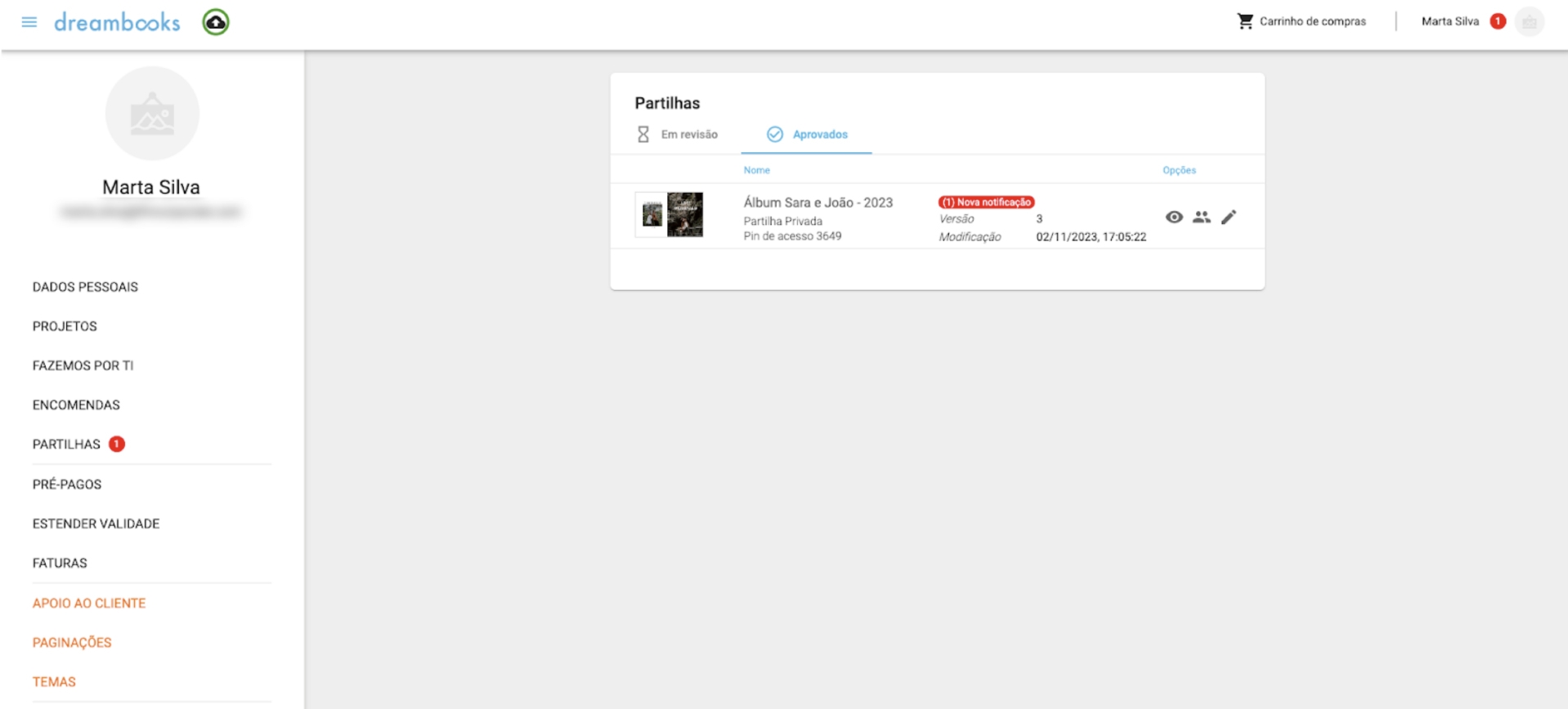This screenshot has height=709, width=1568.
Task: Click the profile picture placeholder in sidebar
Action: pyautogui.click(x=152, y=114)
